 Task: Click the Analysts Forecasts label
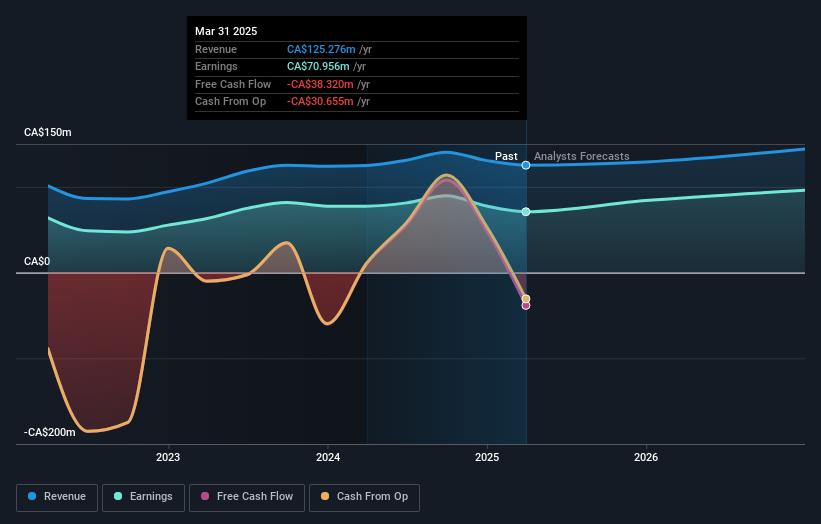coord(582,156)
